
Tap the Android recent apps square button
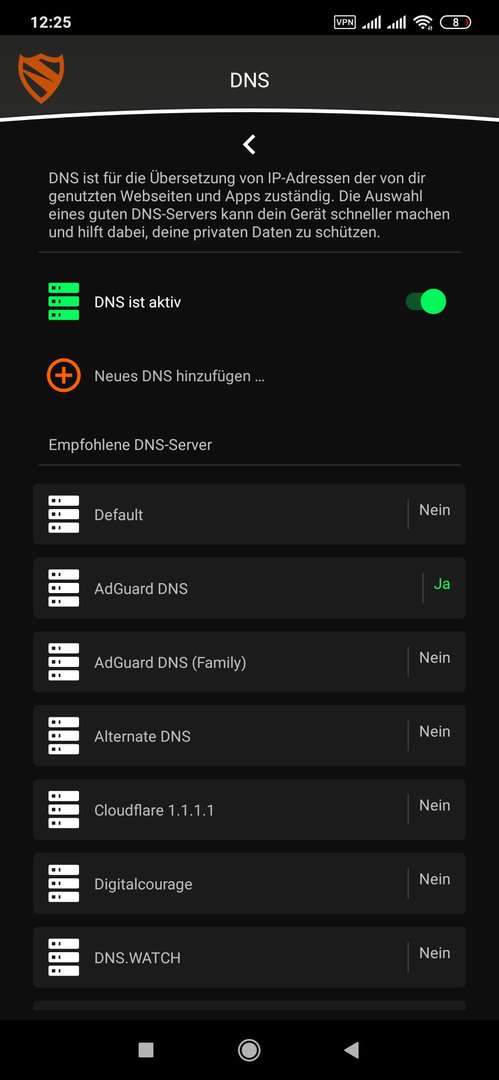click(x=145, y=1050)
